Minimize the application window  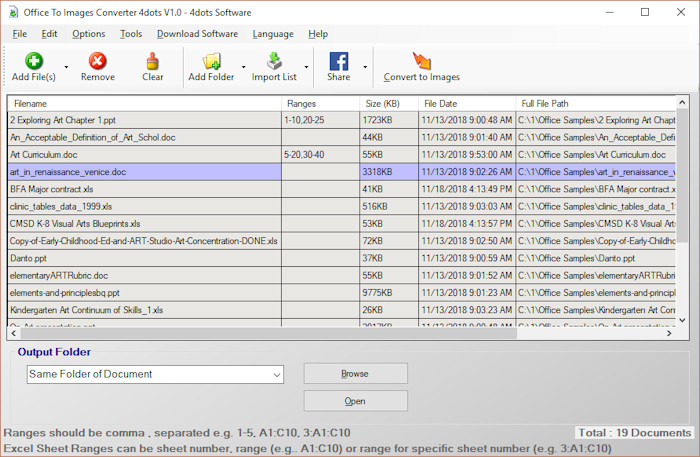(610, 12)
